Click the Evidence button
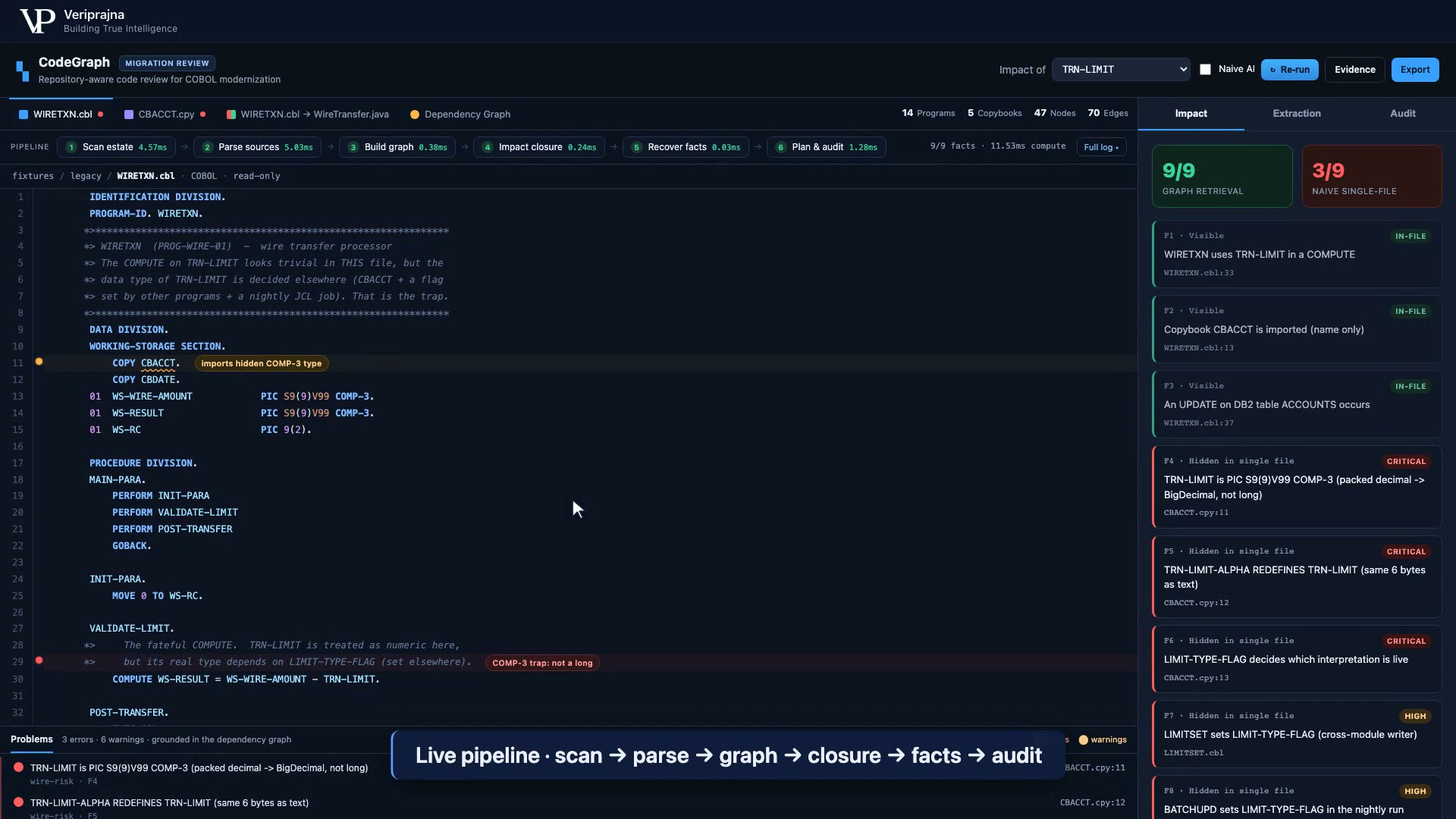Image resolution: width=1456 pixels, height=819 pixels. tap(1354, 70)
